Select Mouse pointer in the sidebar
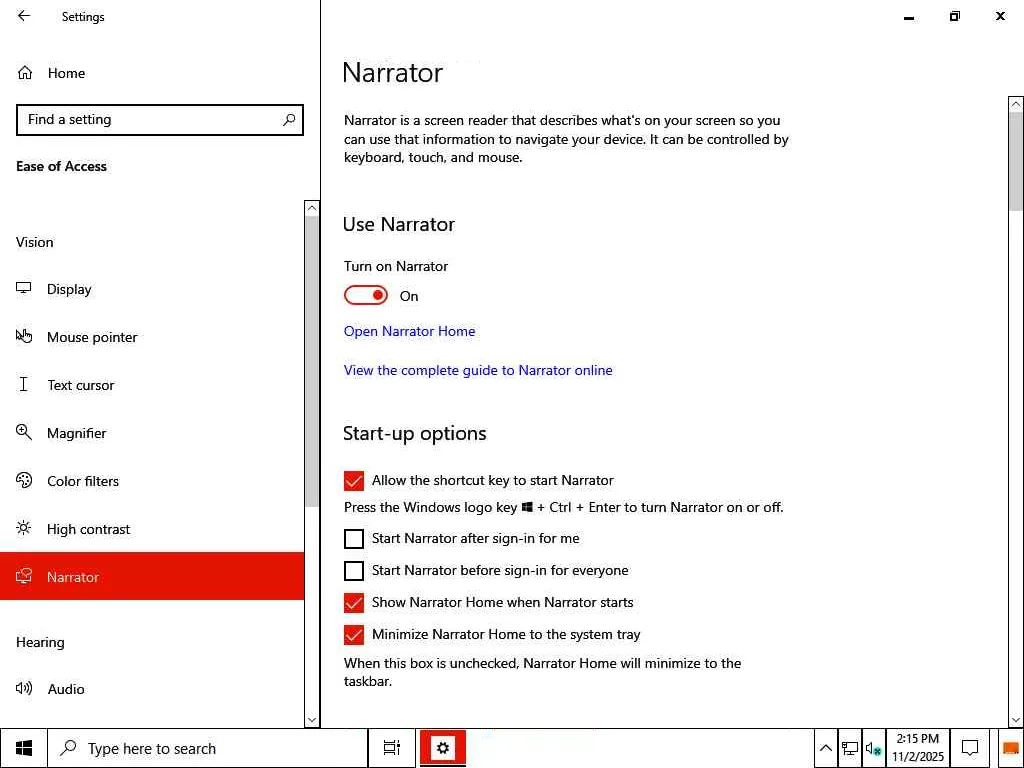This screenshot has height=768, width=1024. [x=152, y=337]
